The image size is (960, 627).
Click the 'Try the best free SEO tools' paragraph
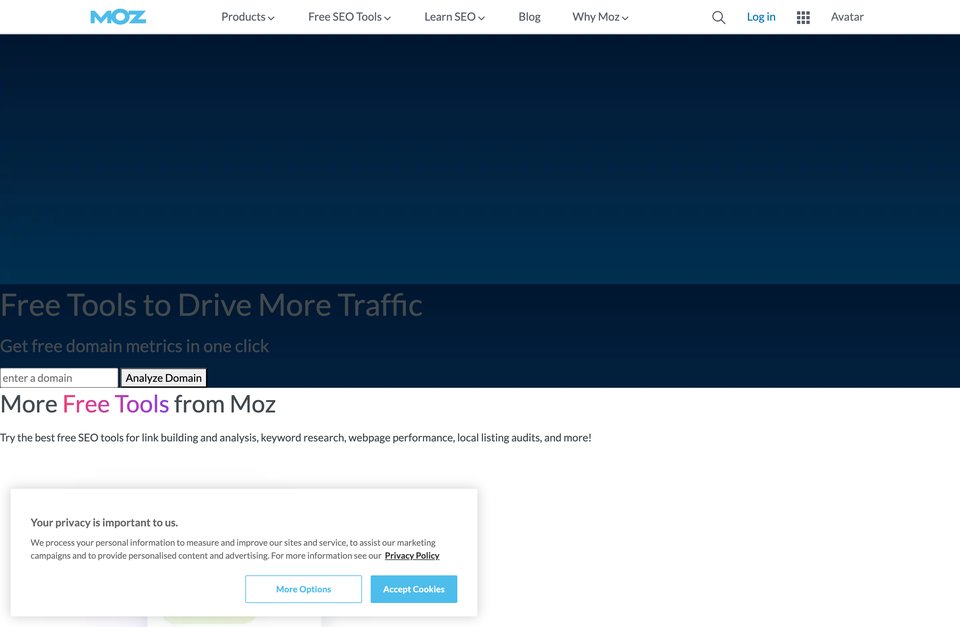coord(296,438)
